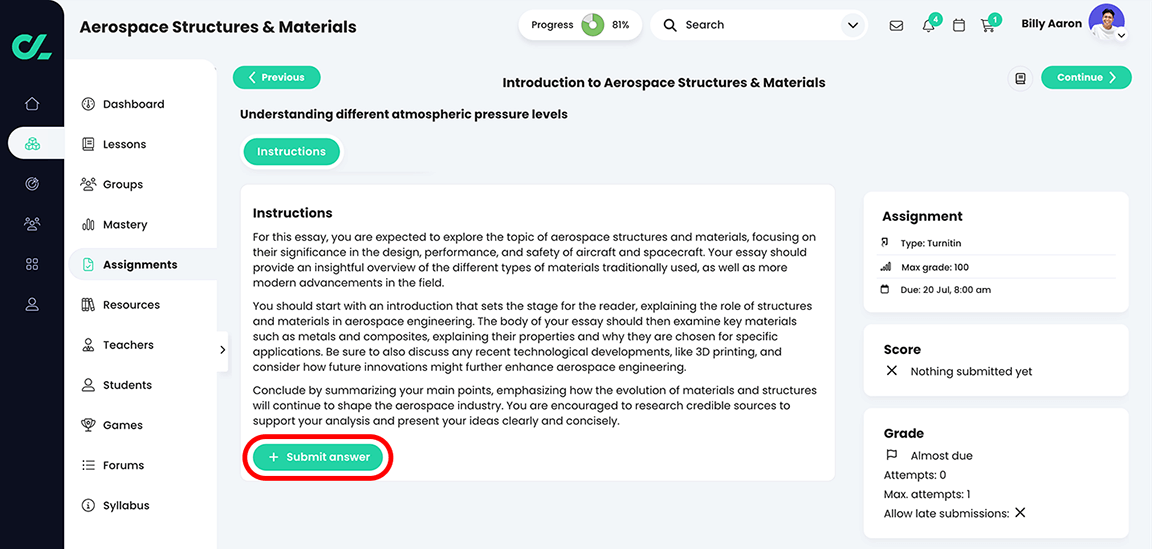Click the 81% progress indicator

[x=580, y=25]
